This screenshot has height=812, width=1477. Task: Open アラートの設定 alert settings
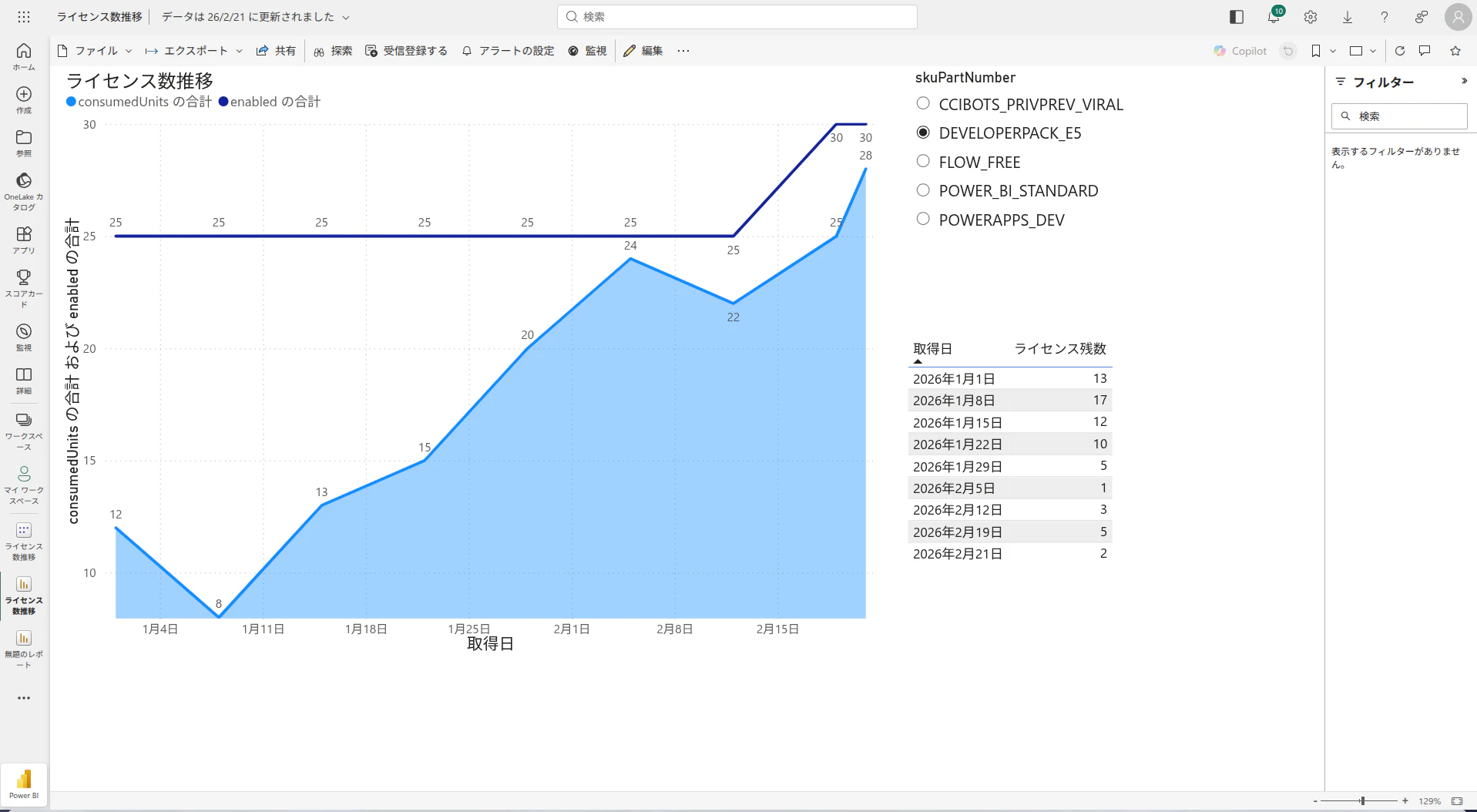[x=509, y=51]
